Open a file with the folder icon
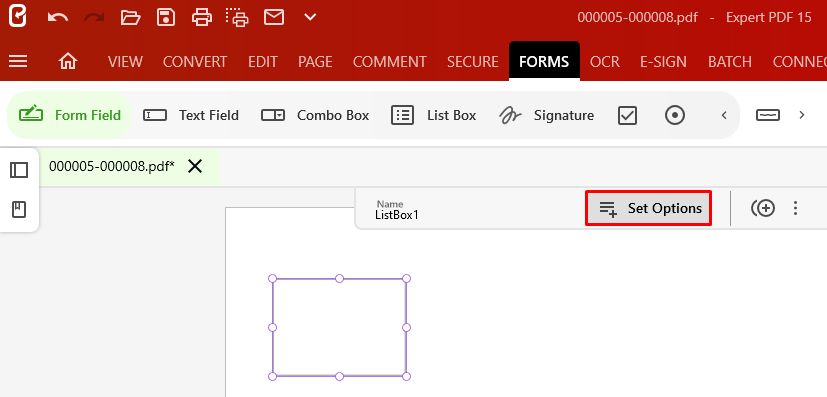 point(130,17)
